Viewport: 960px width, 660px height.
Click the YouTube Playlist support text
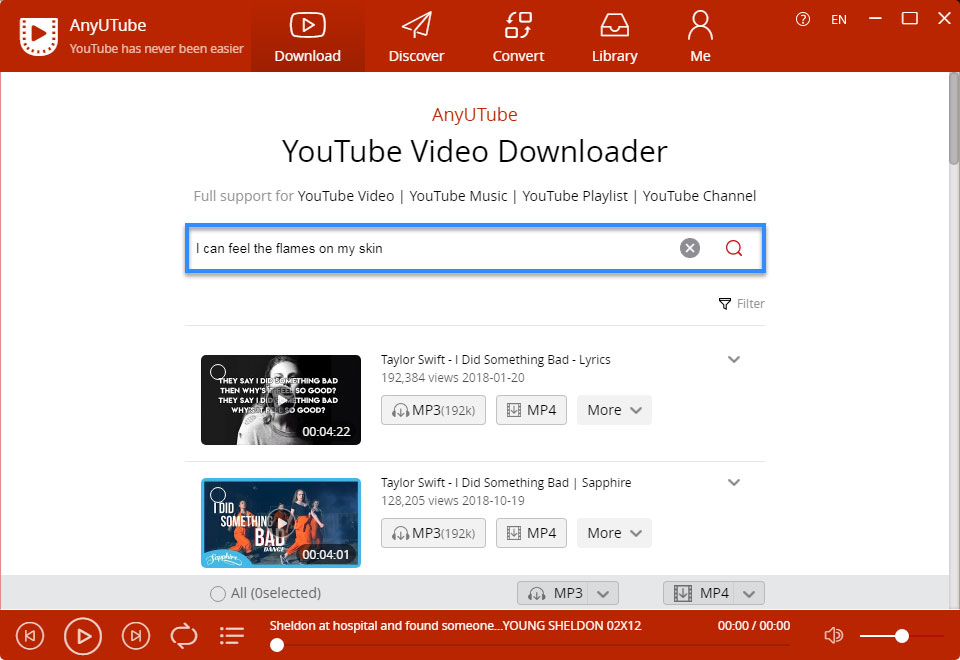coord(575,196)
